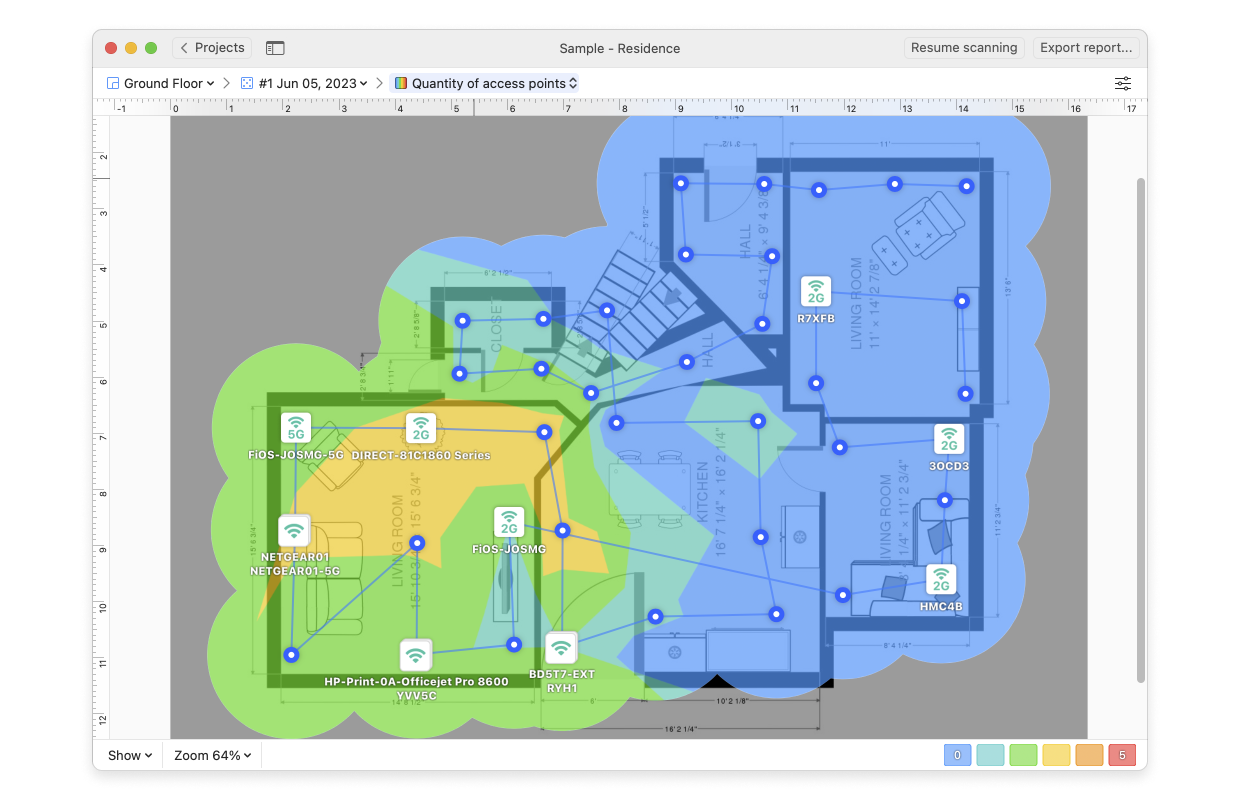Click the RYH1 label text

(561, 688)
